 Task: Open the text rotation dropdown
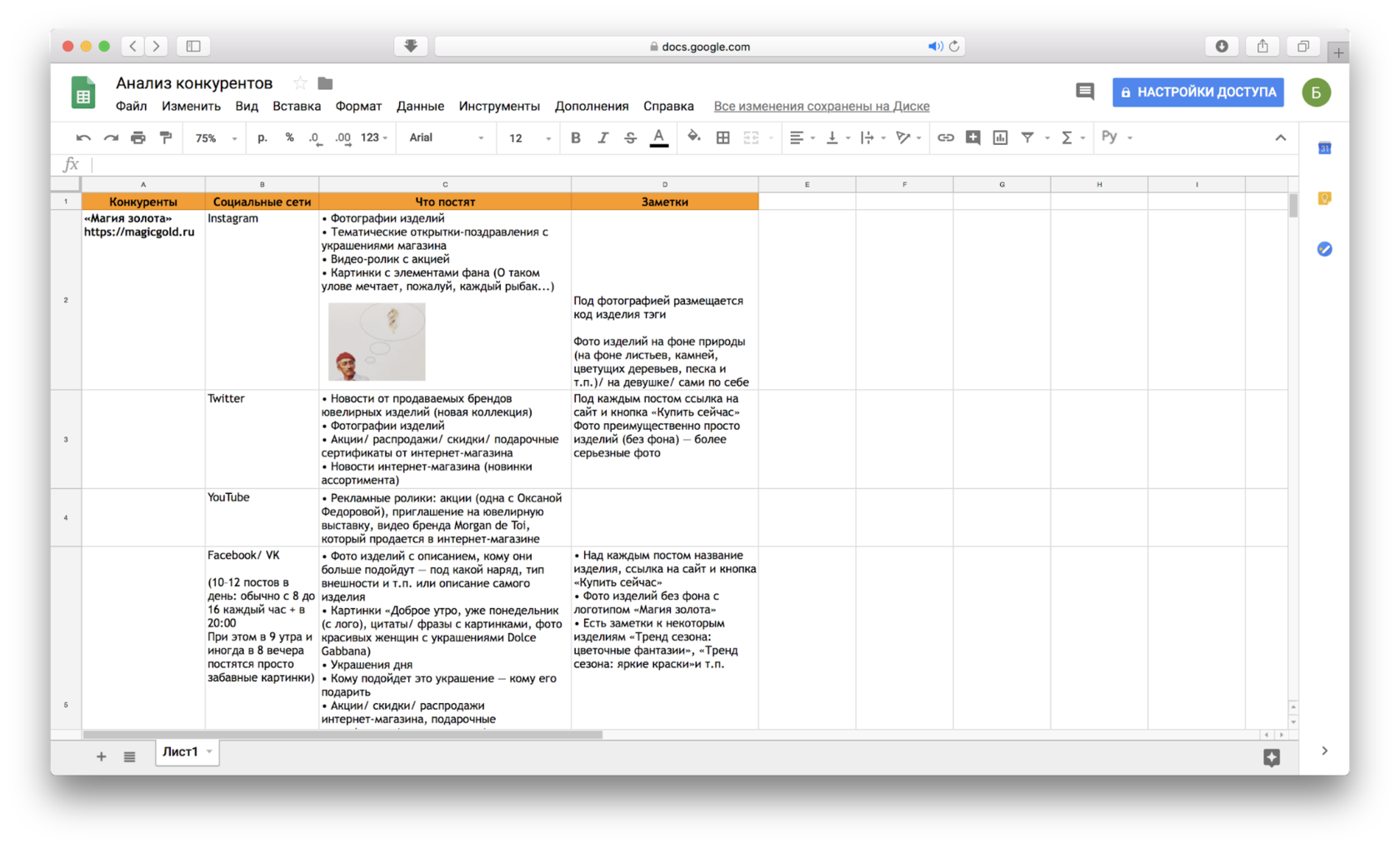tap(907, 138)
